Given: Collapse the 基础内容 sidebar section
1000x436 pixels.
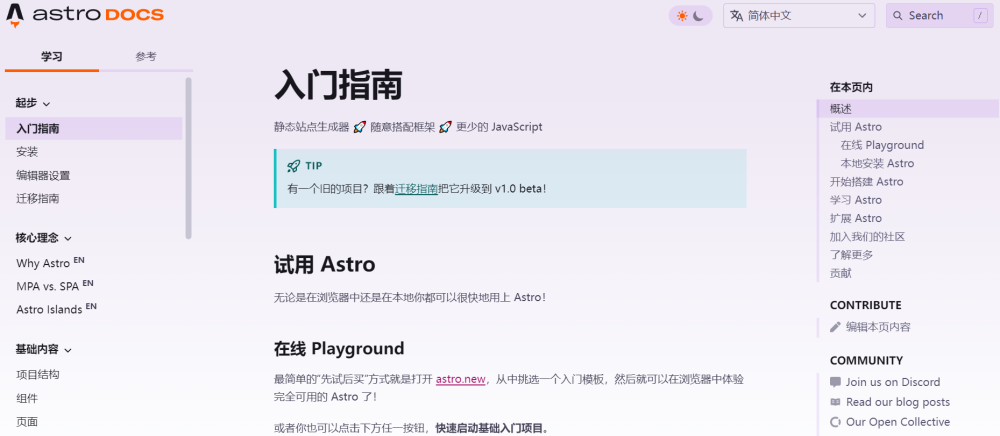Looking at the screenshot, I should point(43,349).
